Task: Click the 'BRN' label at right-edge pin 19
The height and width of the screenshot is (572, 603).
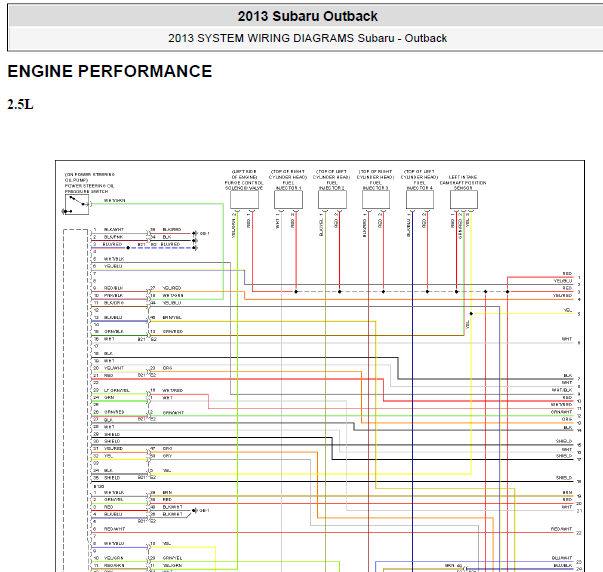Action: coord(567,492)
